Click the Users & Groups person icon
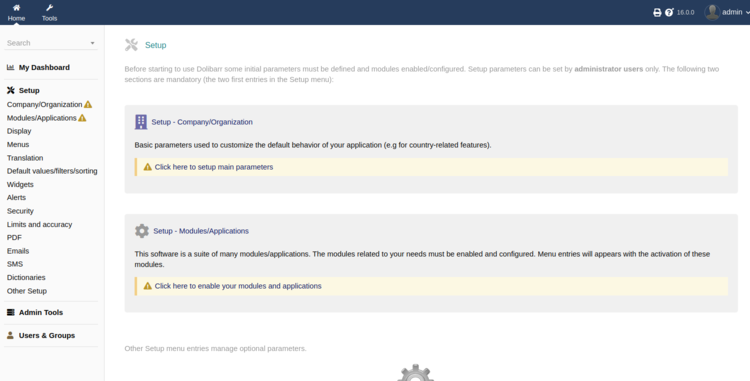This screenshot has width=750, height=381. tap(10, 335)
